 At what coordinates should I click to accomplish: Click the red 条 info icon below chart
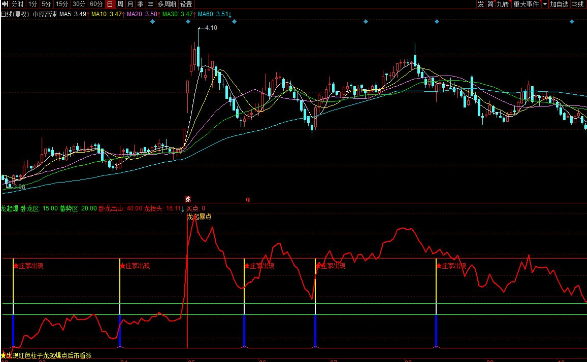pos(188,199)
